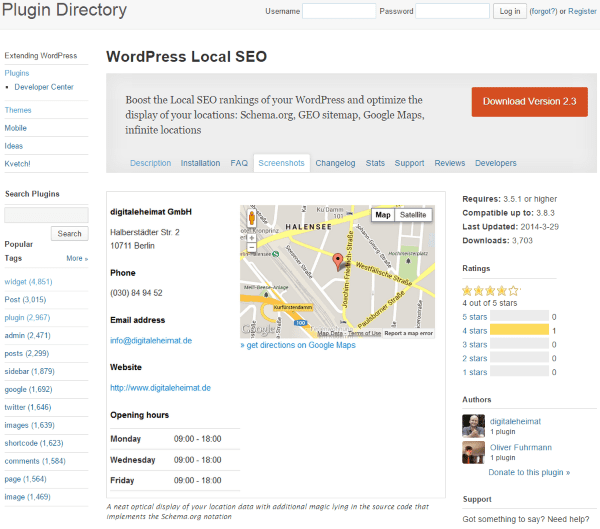Screen dimensions: 600x529
Task: Focus the Search Plugins text box
Action: pyautogui.click(x=46, y=215)
